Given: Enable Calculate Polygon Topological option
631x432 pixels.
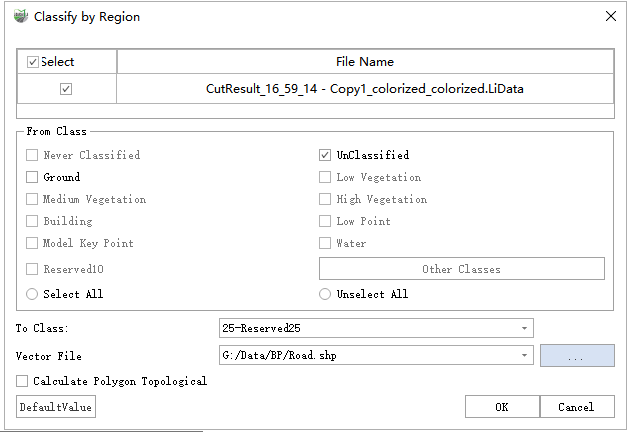Looking at the screenshot, I should pos(23,381).
